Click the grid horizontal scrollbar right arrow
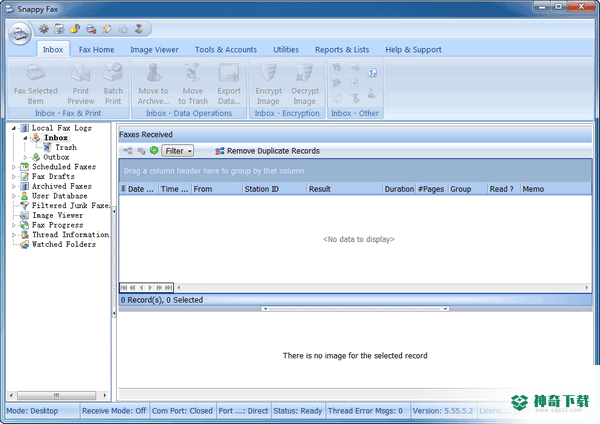This screenshot has width=600, height=424. 587,288
